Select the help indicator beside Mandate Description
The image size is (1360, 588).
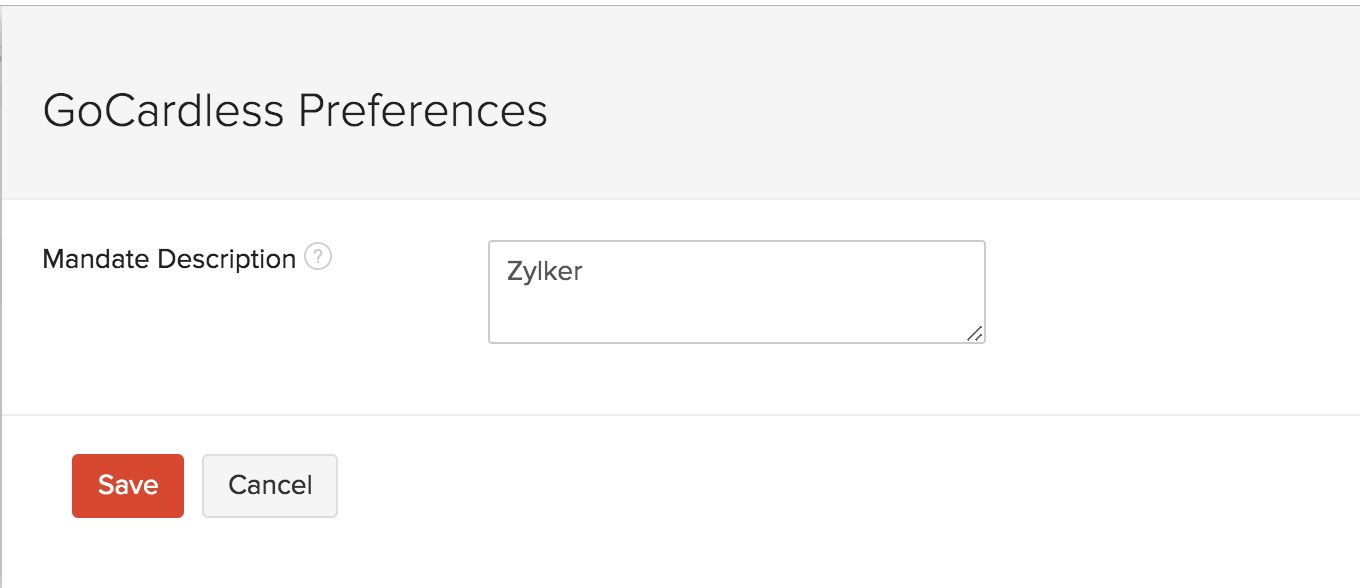(x=317, y=258)
